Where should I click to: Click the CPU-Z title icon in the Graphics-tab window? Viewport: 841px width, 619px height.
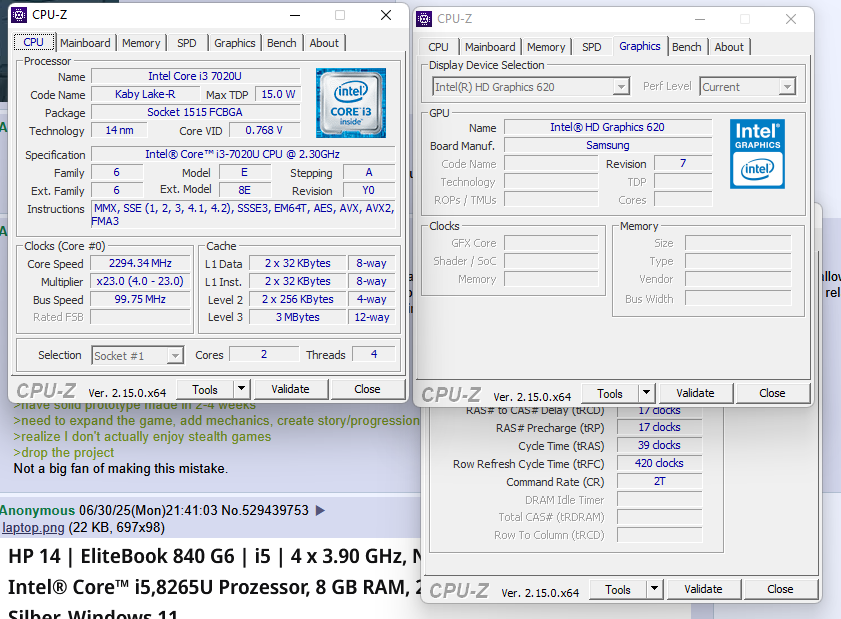coord(424,19)
